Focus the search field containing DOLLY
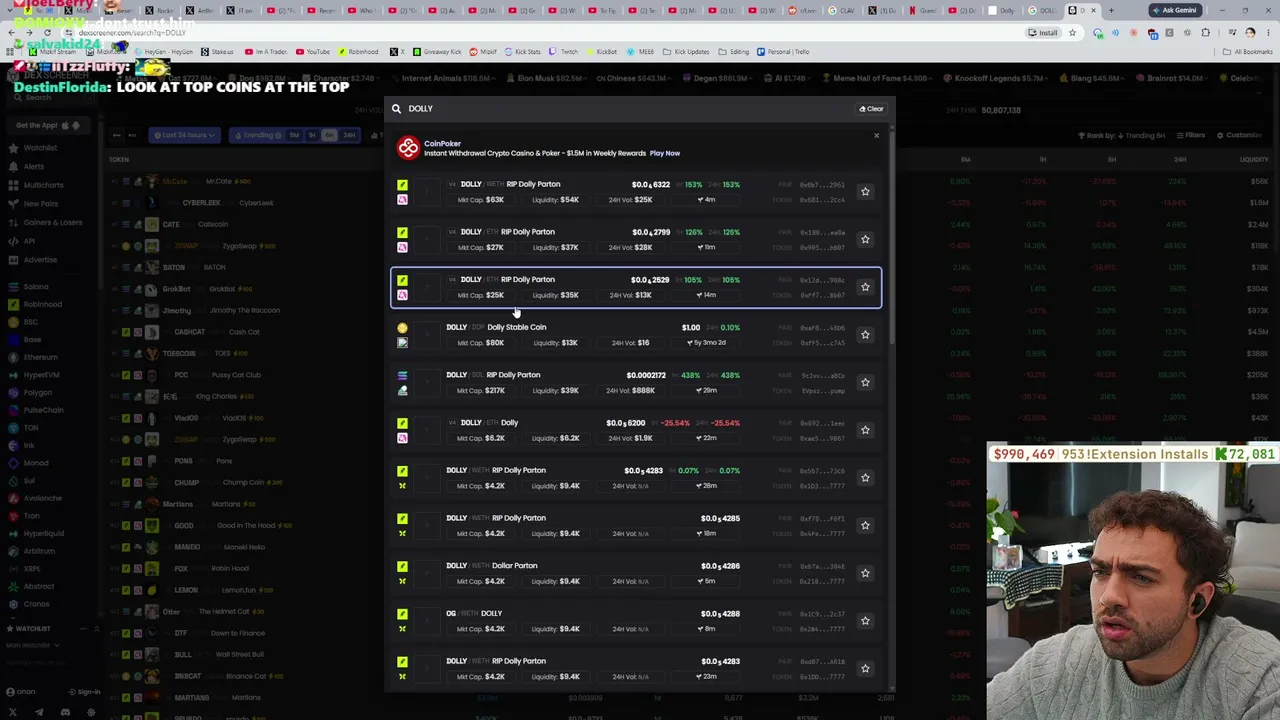This screenshot has width=1280, height=720. click(x=630, y=109)
